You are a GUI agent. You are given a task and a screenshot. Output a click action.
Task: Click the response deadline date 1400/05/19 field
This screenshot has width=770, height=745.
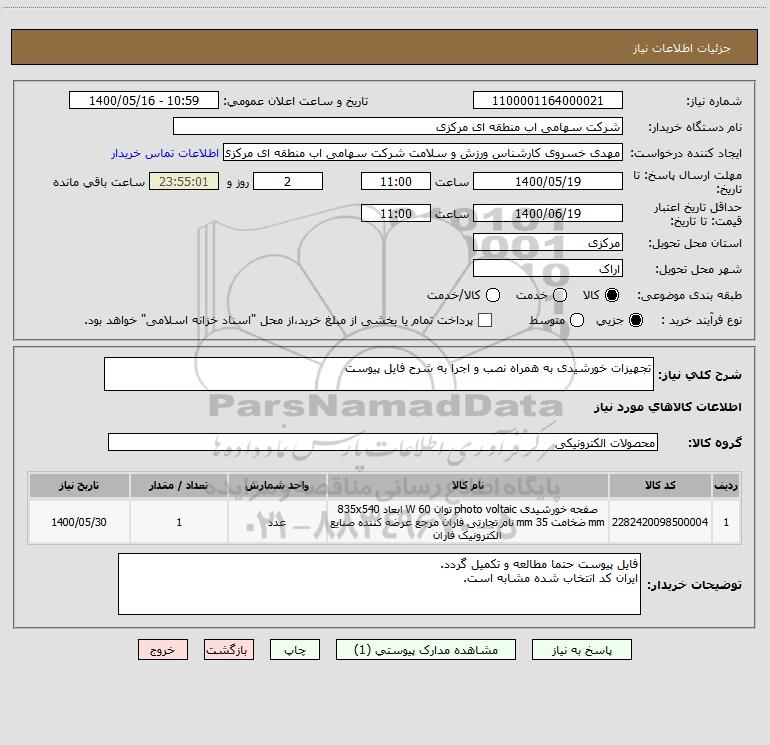[x=548, y=181]
